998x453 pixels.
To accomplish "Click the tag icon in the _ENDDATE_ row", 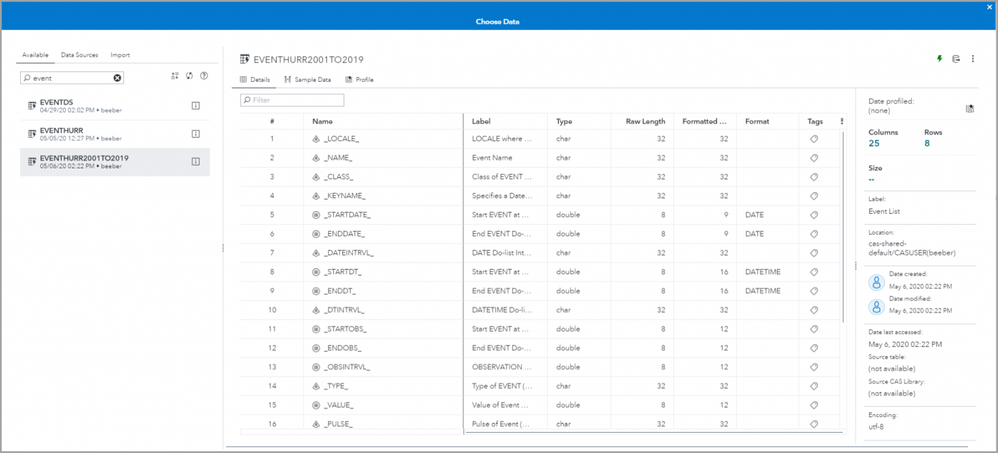I will (x=815, y=234).
